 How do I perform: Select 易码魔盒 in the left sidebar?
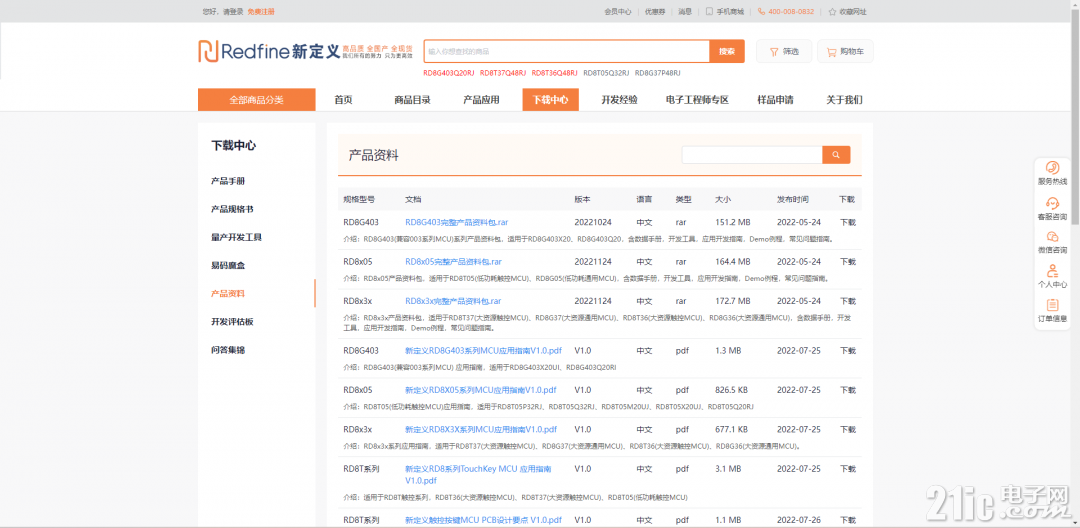(227, 265)
